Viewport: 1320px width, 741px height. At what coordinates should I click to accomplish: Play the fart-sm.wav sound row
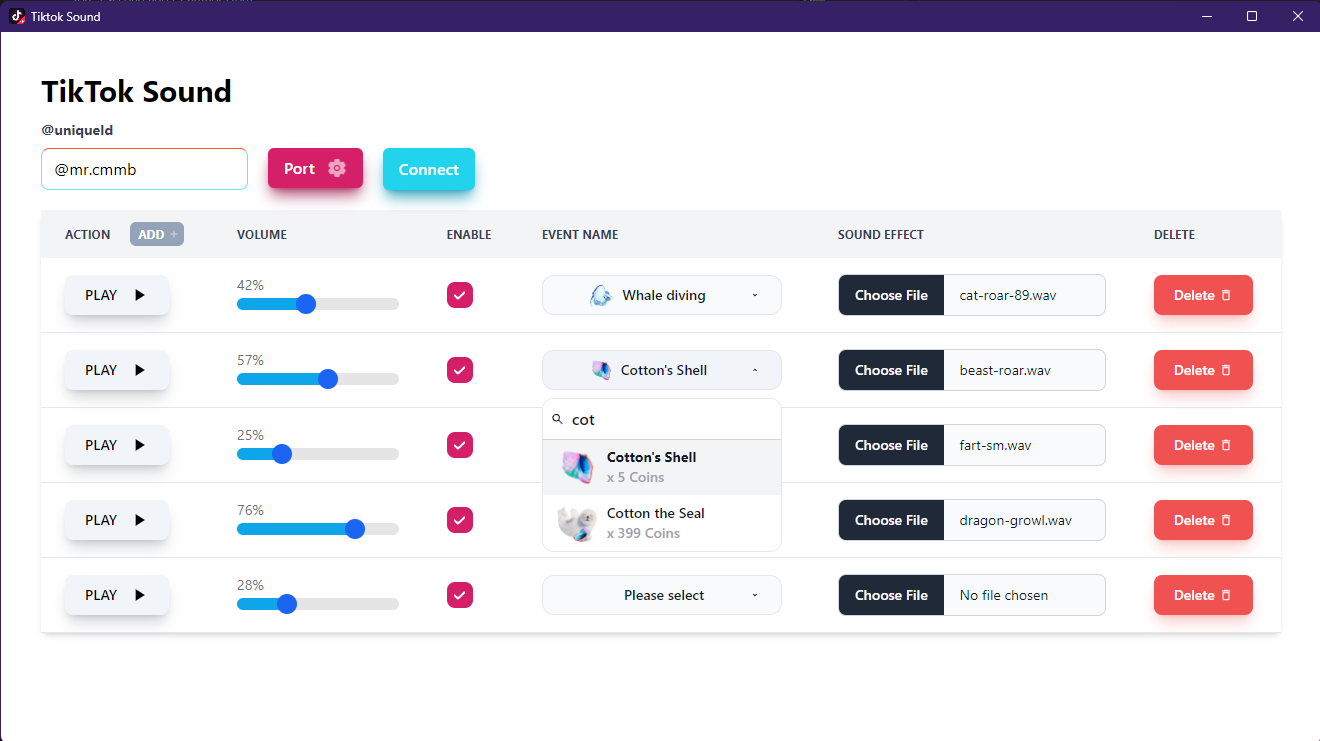(117, 445)
